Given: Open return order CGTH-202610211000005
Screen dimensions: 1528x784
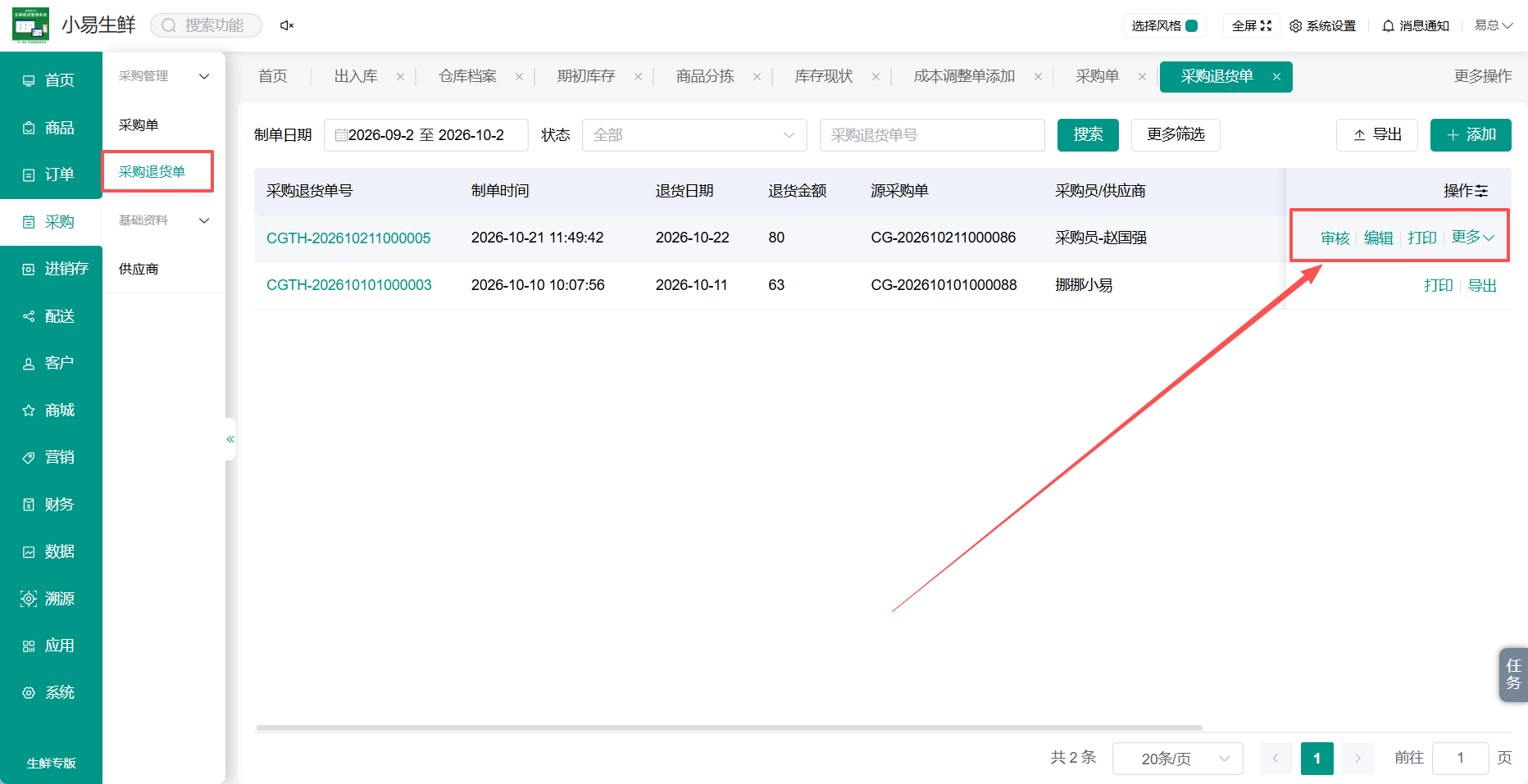Looking at the screenshot, I should point(348,238).
